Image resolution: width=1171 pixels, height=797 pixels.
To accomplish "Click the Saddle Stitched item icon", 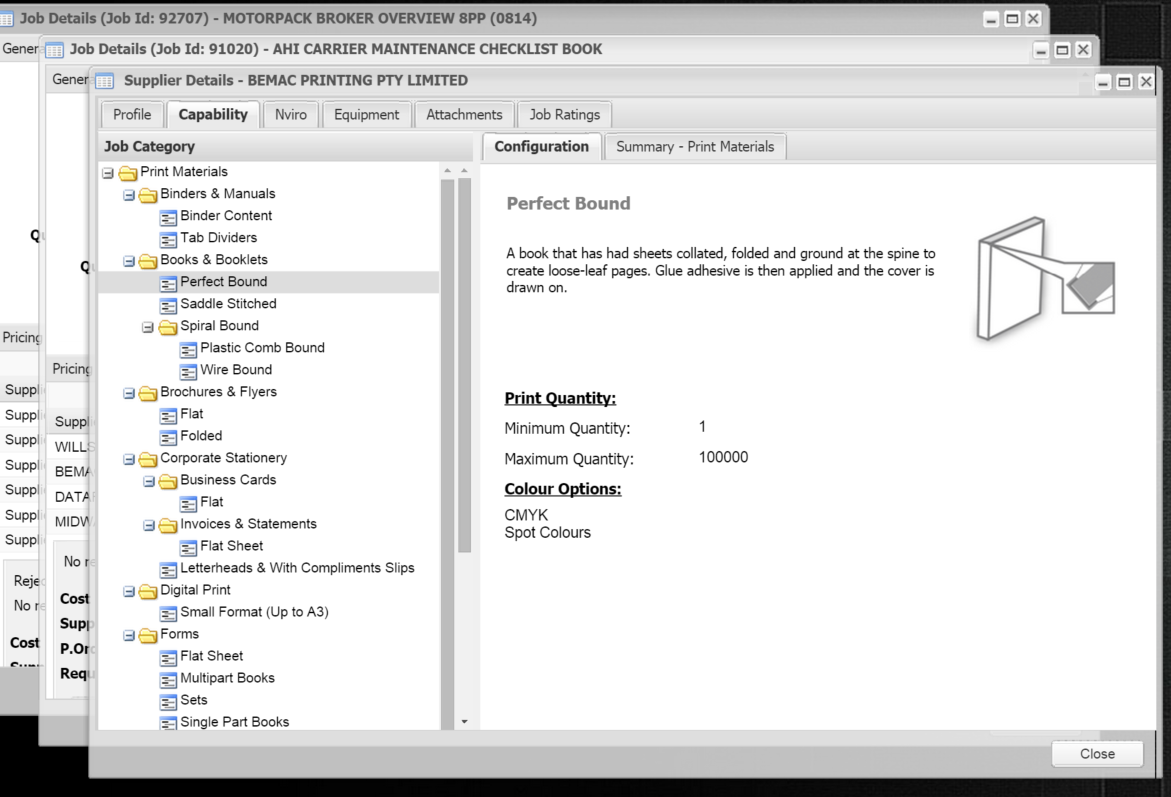I will coord(169,304).
